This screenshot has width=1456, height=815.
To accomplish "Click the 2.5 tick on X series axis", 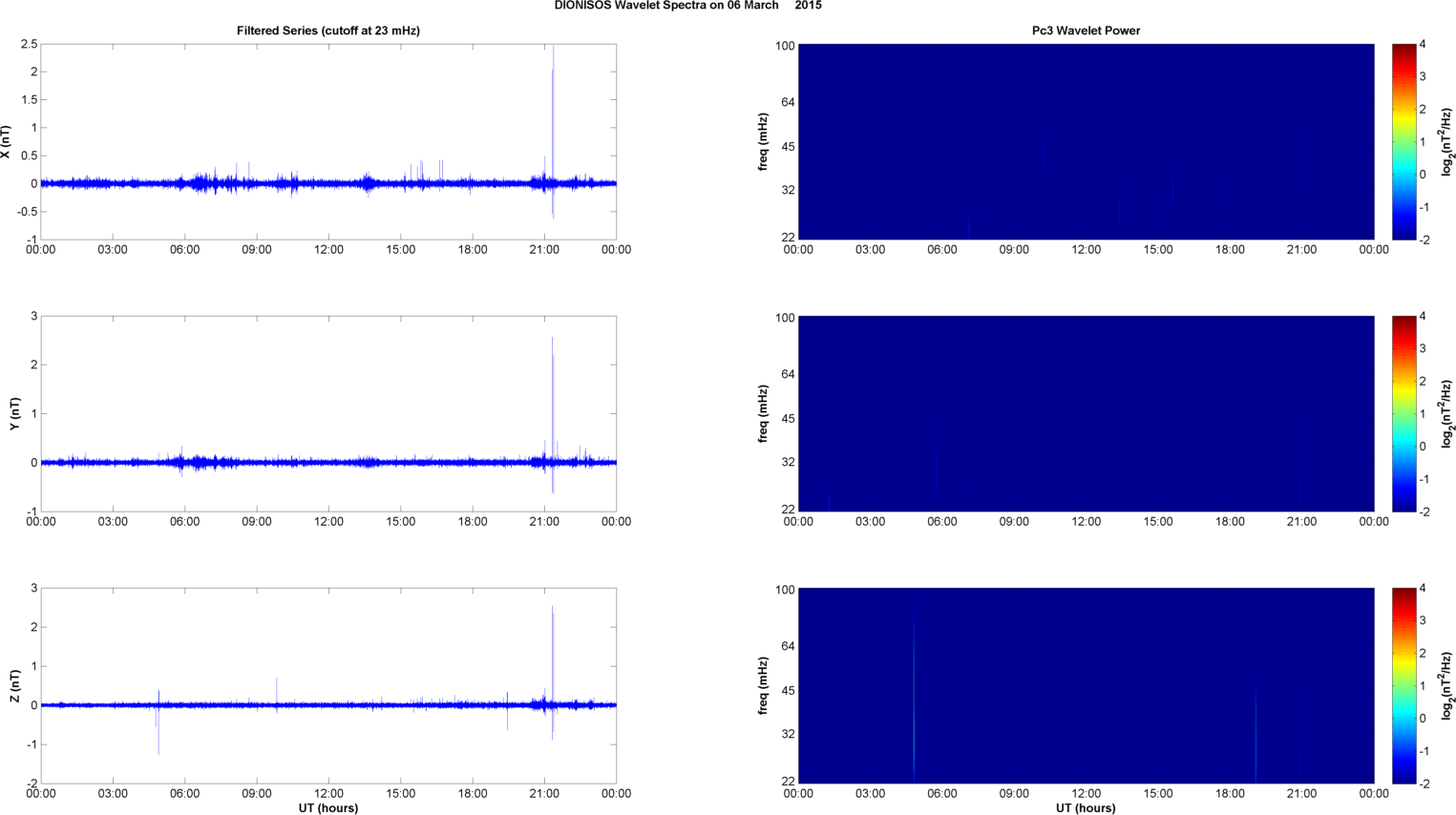I will (28, 45).
